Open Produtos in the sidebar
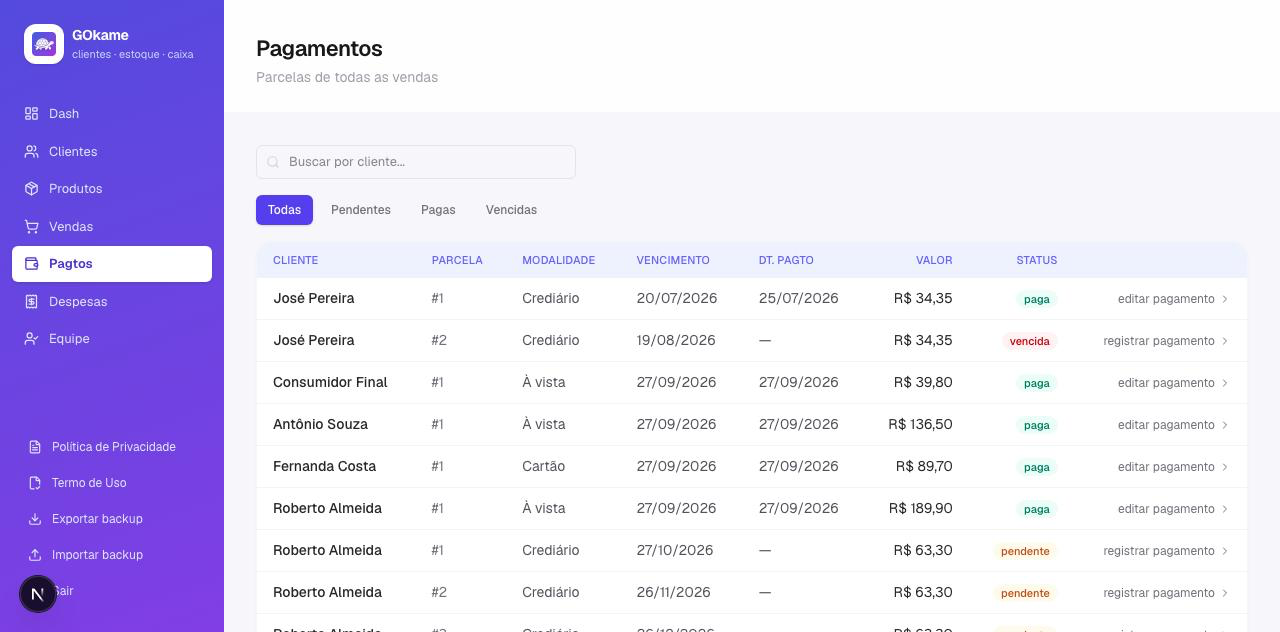 click(x=112, y=189)
